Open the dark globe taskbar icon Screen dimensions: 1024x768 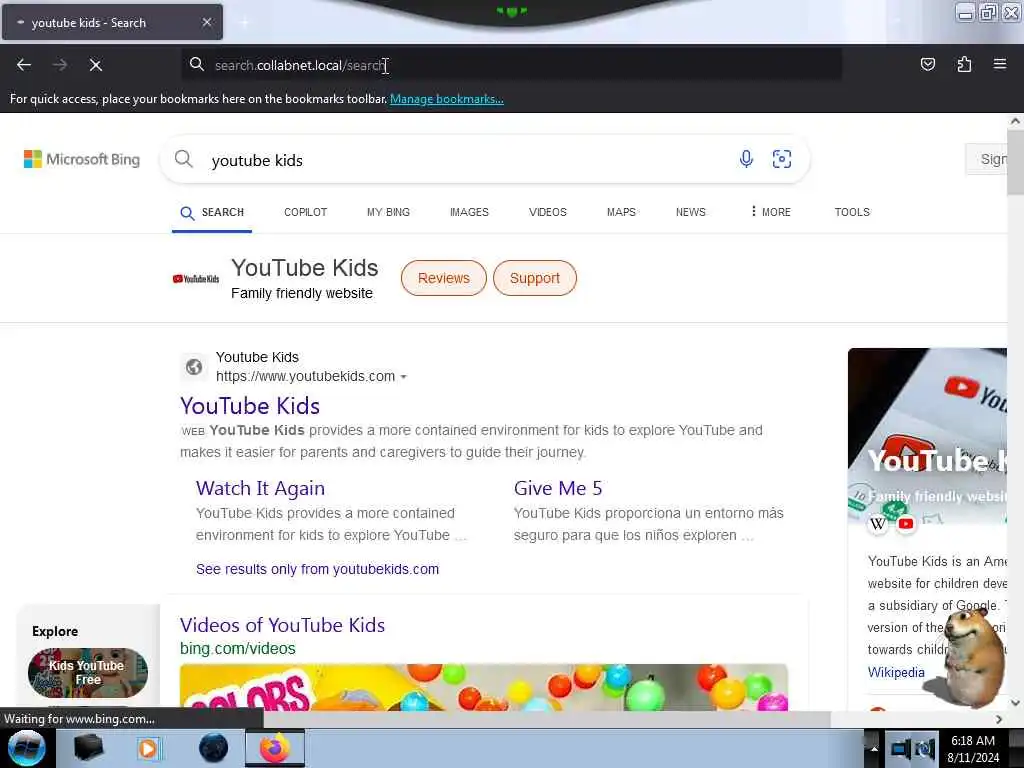tap(213, 748)
